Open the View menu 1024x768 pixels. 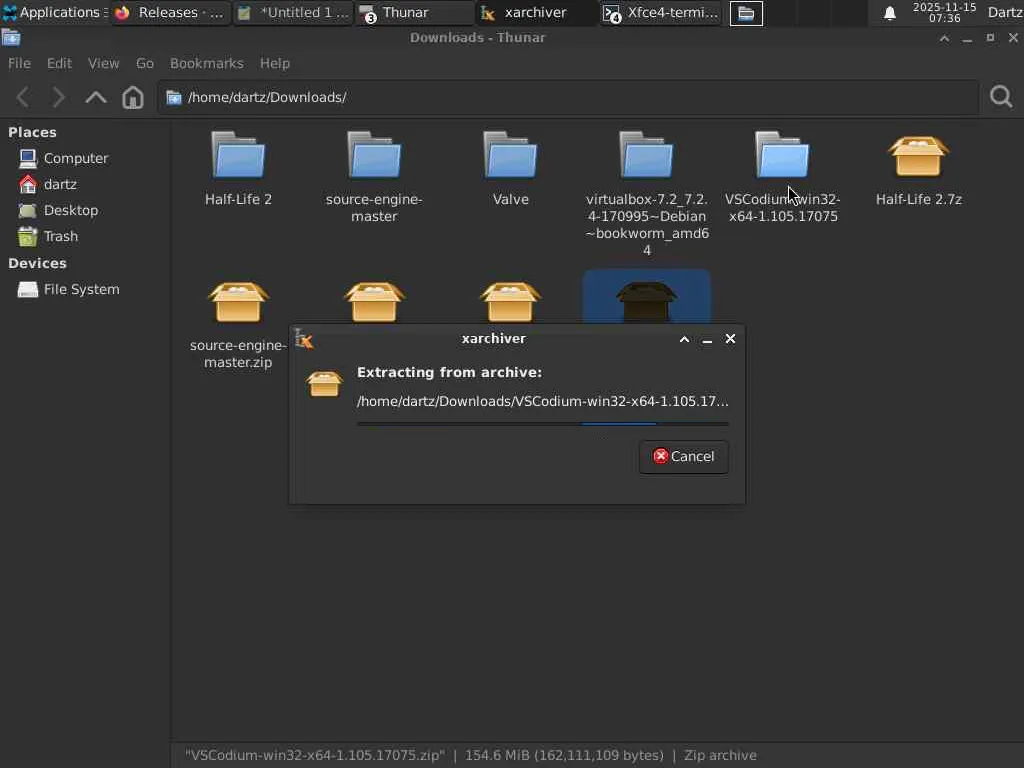click(104, 63)
